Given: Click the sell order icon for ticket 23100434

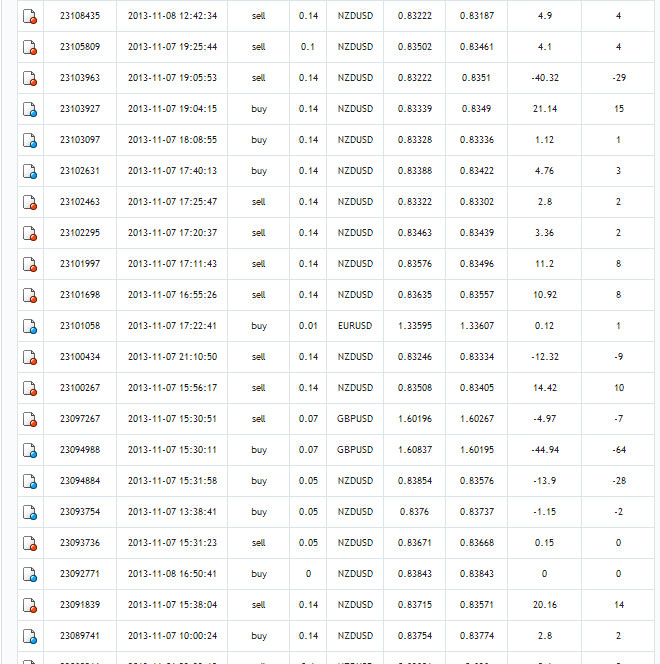Looking at the screenshot, I should pos(30,357).
